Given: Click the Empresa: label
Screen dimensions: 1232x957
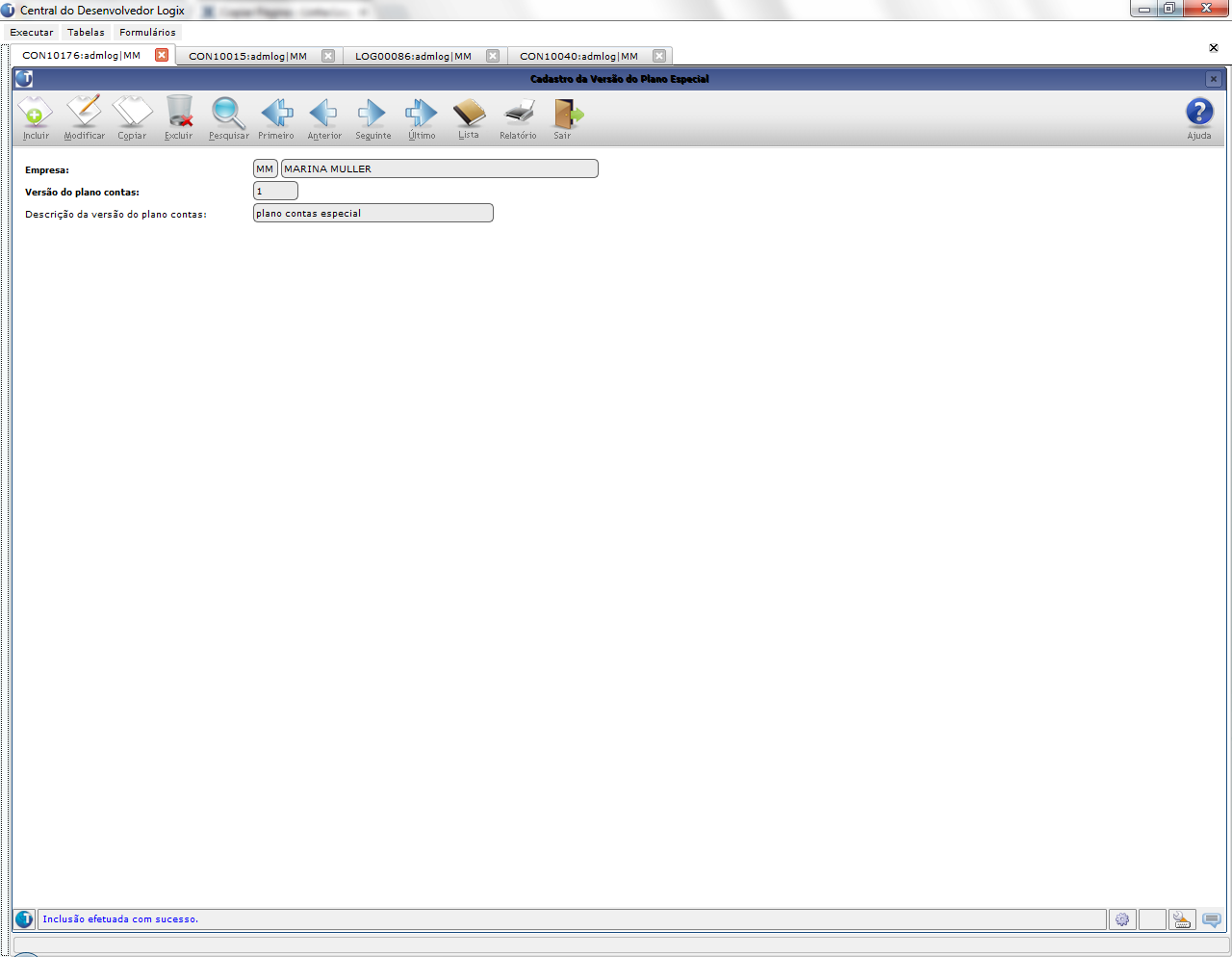Looking at the screenshot, I should pos(47,170).
